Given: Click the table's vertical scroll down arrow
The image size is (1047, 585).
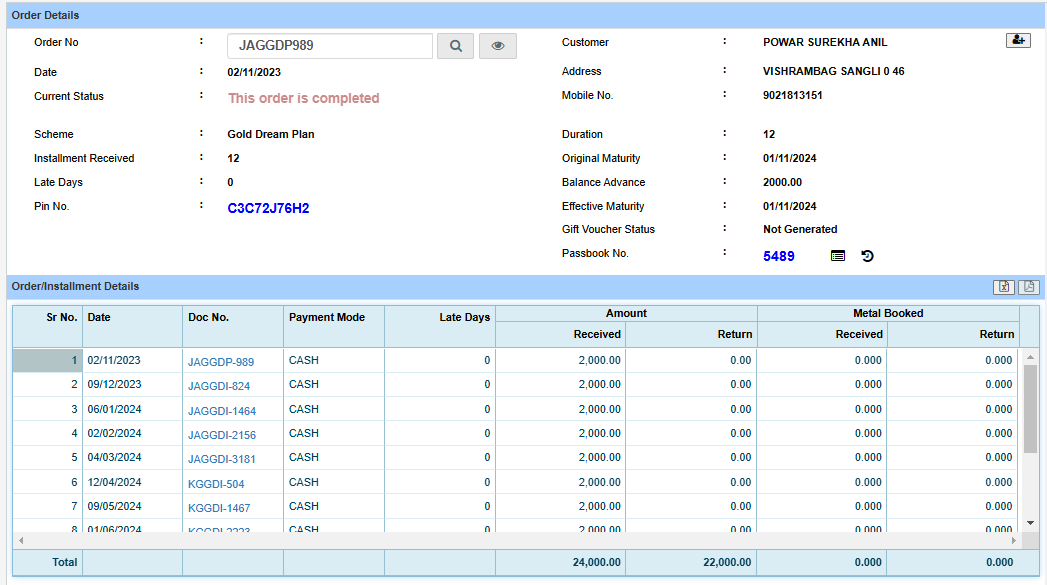Looking at the screenshot, I should [x=1030, y=523].
